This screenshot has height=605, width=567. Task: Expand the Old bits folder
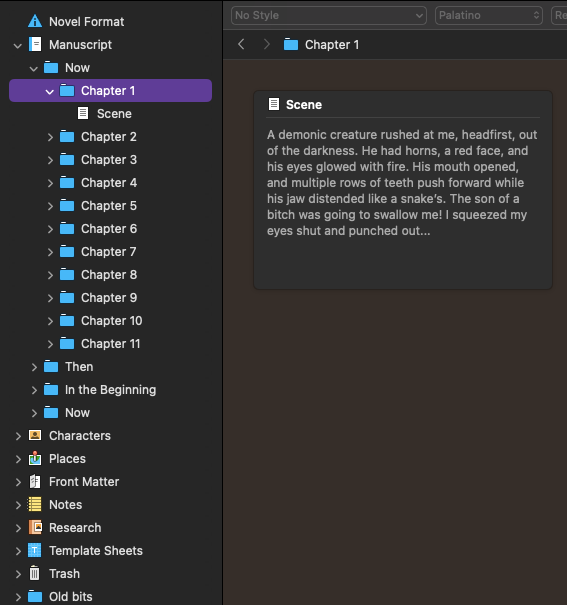(x=18, y=597)
